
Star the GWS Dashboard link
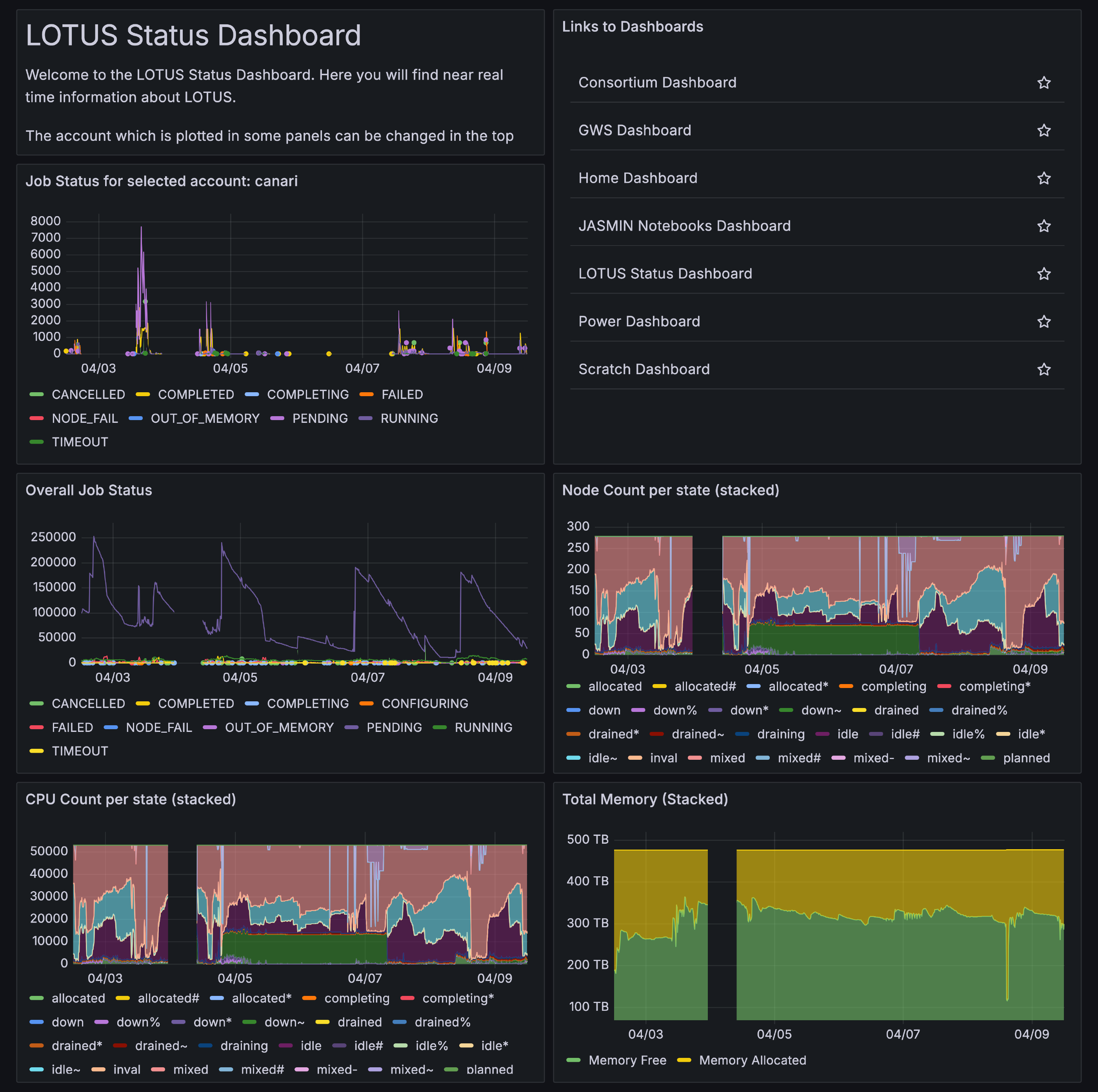tap(1043, 131)
